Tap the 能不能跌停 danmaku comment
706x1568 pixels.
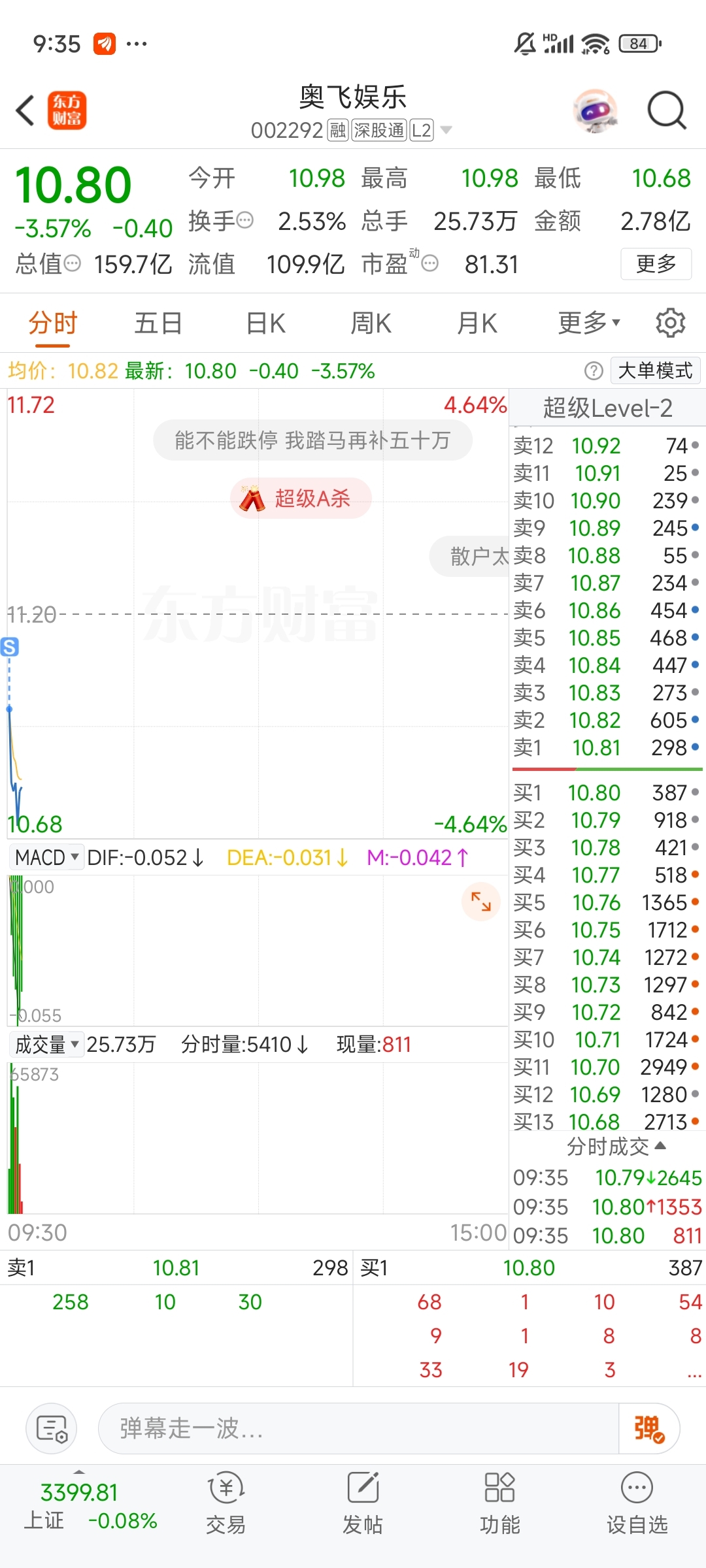312,440
